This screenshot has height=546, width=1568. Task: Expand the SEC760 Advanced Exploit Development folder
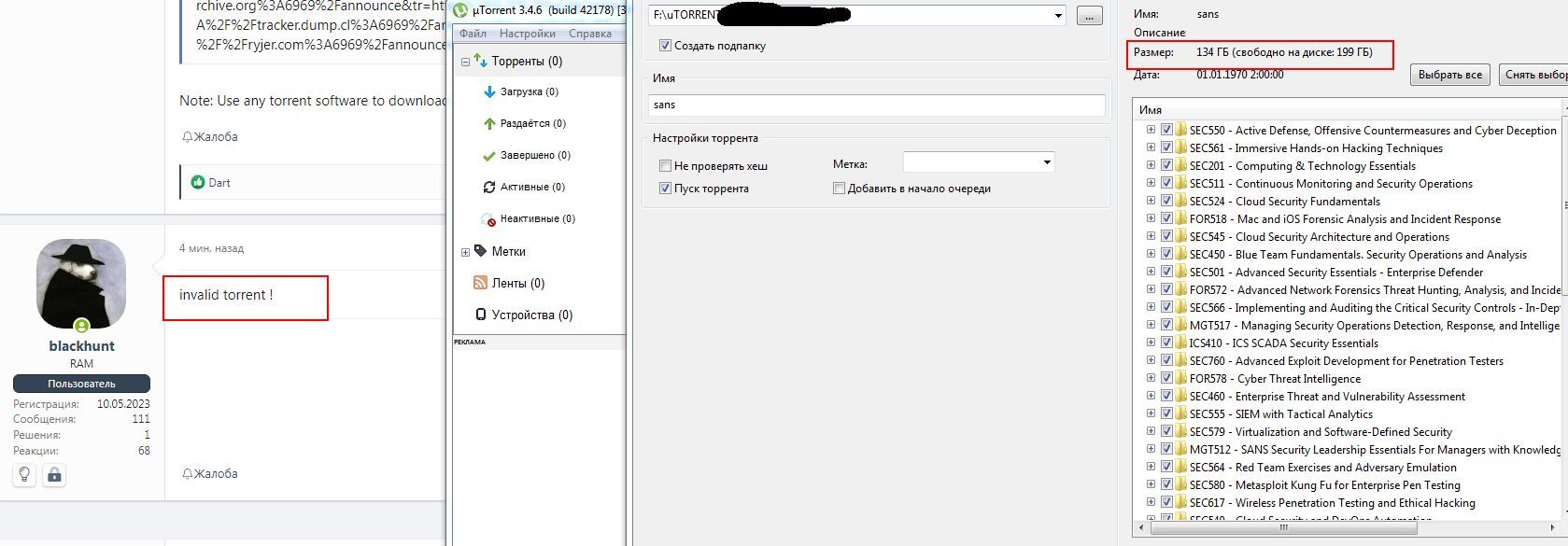click(x=1151, y=361)
